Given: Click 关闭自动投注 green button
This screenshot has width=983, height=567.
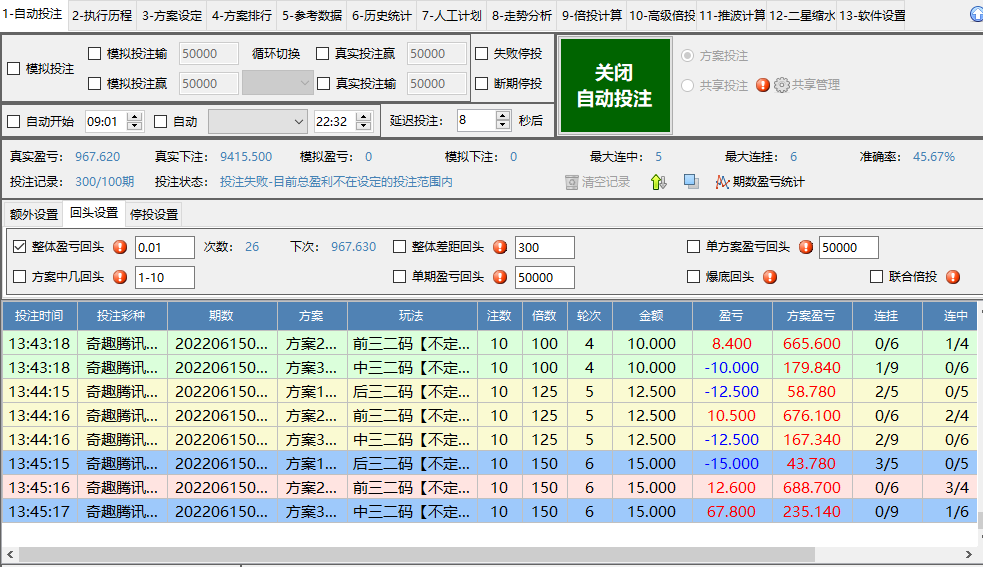Looking at the screenshot, I should click(x=615, y=85).
